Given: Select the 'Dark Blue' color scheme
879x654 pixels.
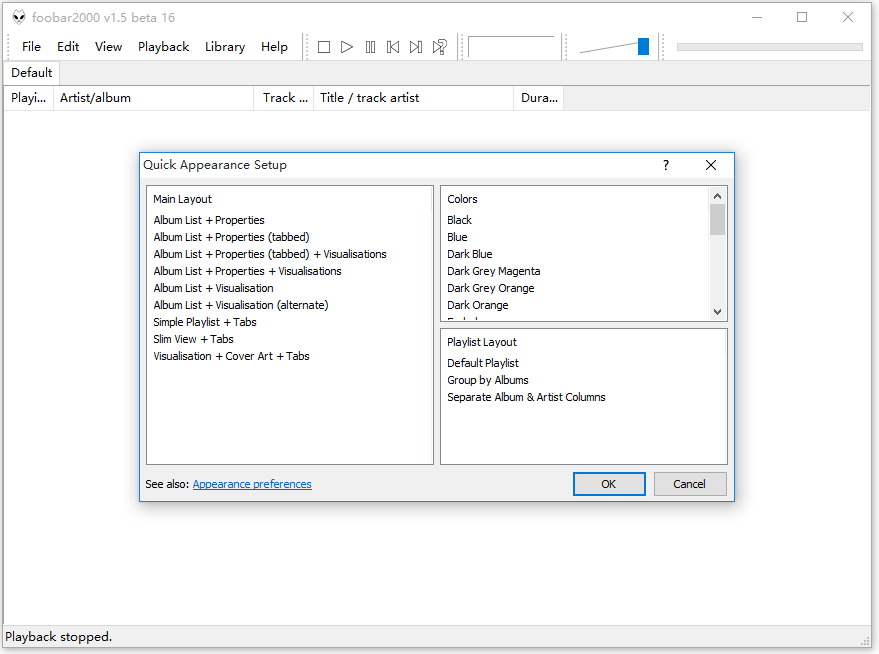Looking at the screenshot, I should [469, 253].
